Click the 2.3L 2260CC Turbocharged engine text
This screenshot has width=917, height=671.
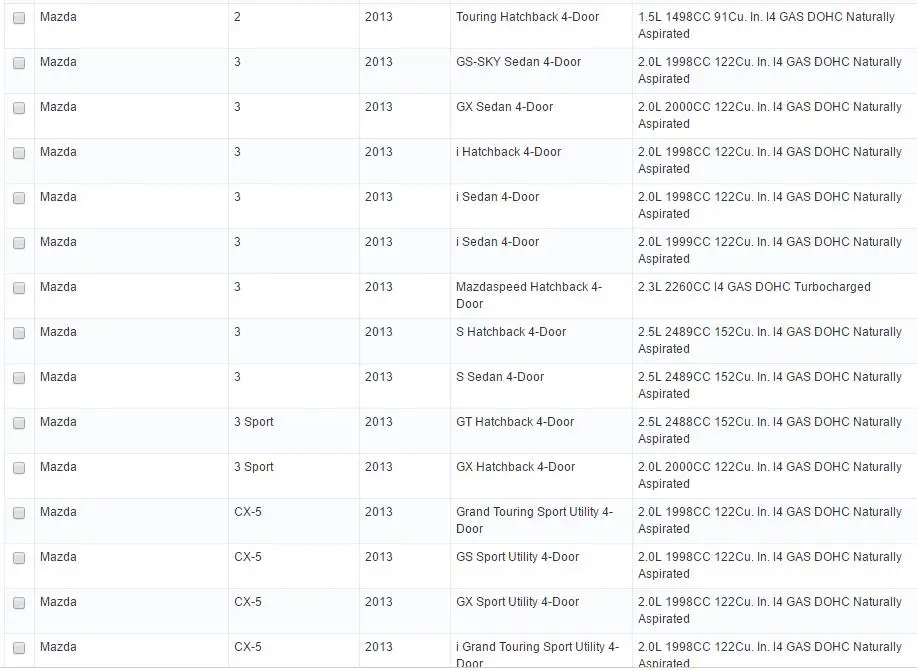(754, 287)
